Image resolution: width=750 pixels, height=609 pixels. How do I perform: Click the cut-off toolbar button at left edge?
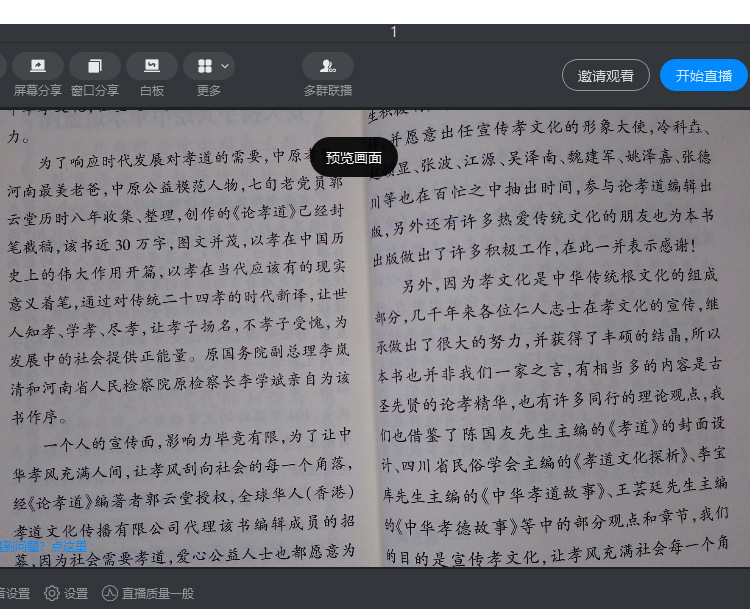pyautogui.click(x=3, y=66)
